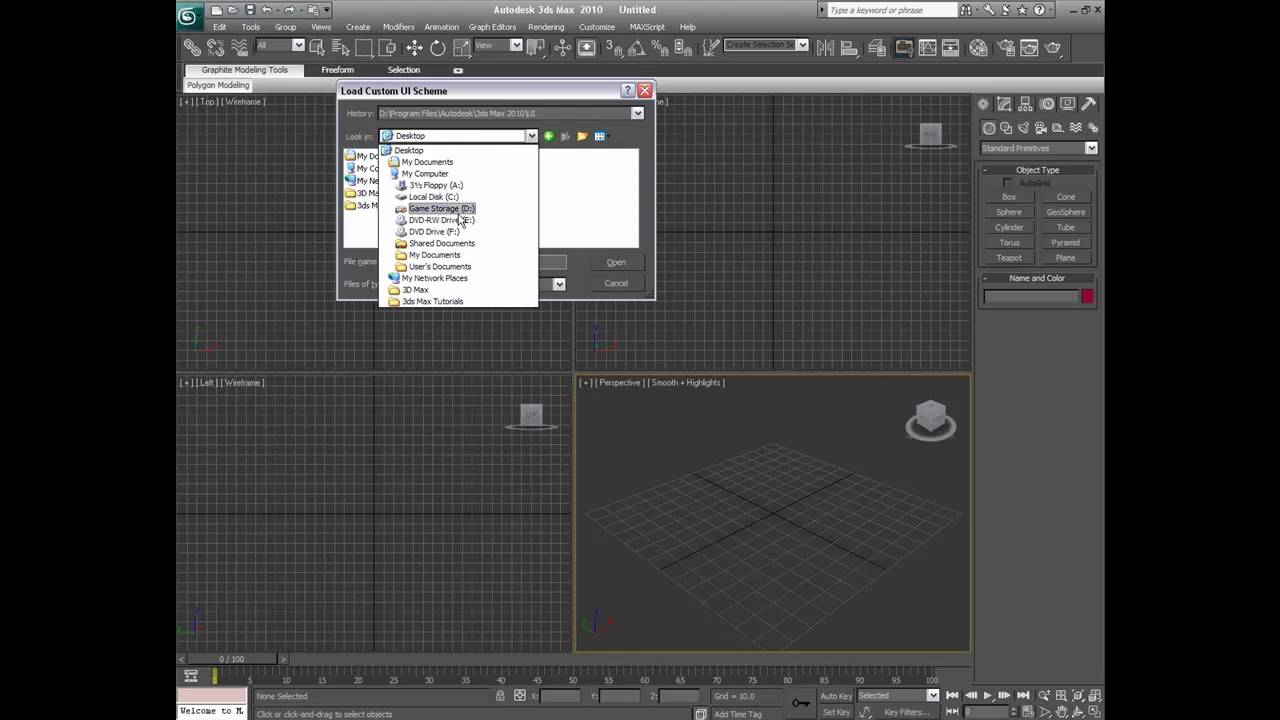Open the Standard Primitives dropdown

(x=1039, y=148)
